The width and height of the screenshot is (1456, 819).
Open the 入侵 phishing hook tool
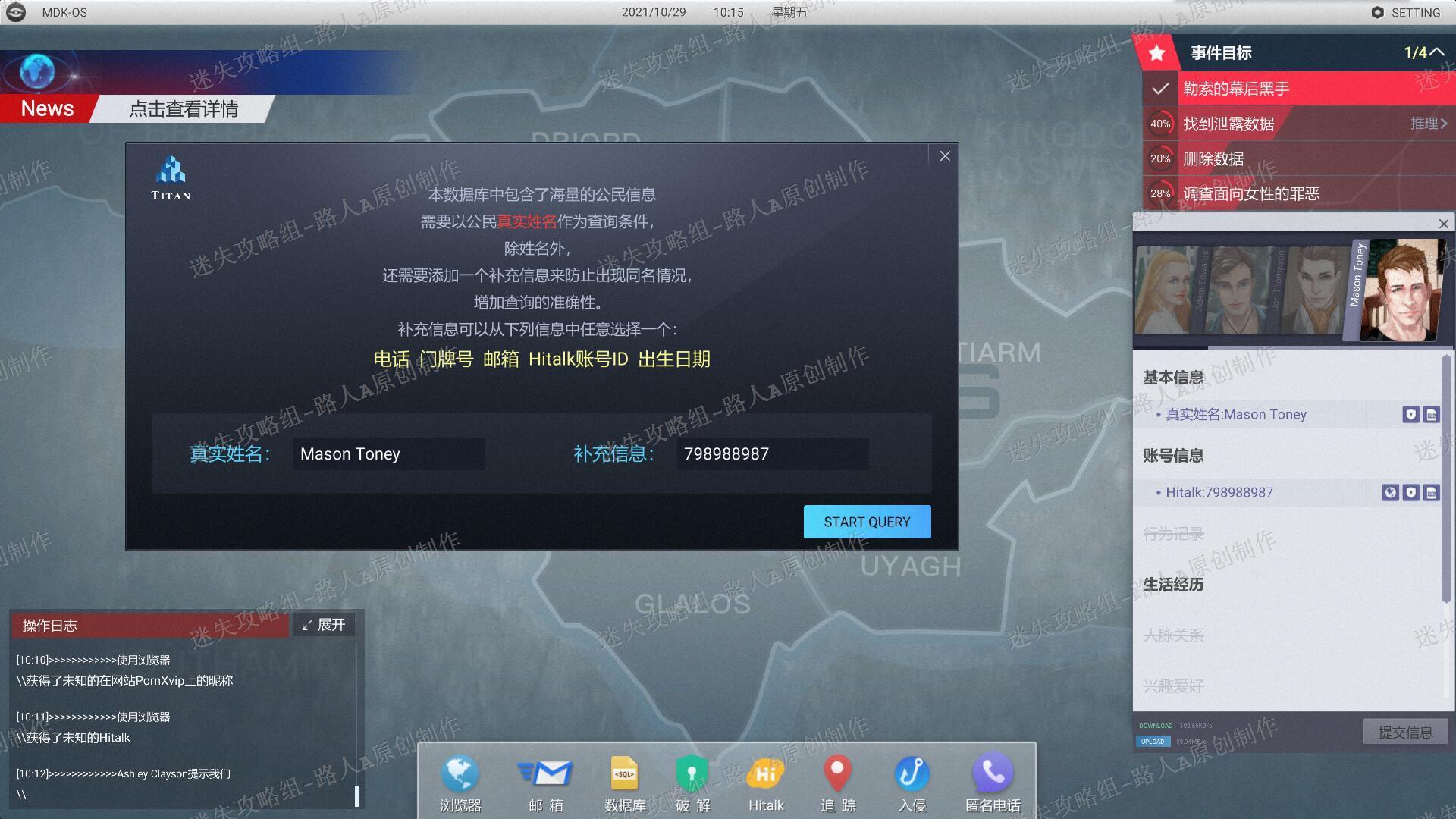[912, 783]
